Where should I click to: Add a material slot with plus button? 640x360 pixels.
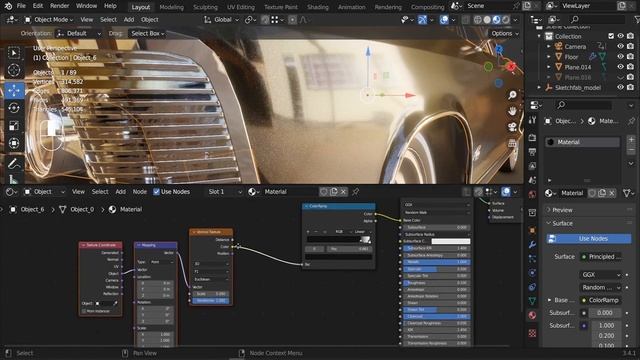631,140
